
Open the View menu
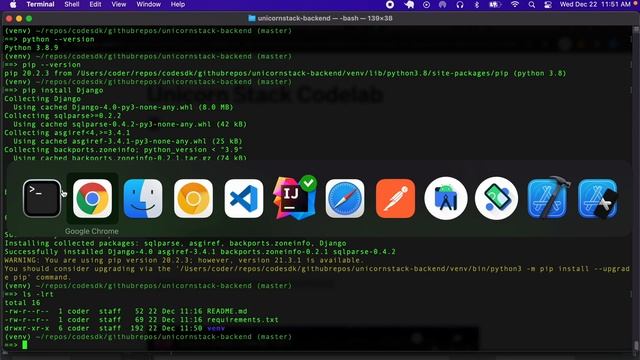click(x=119, y=4)
